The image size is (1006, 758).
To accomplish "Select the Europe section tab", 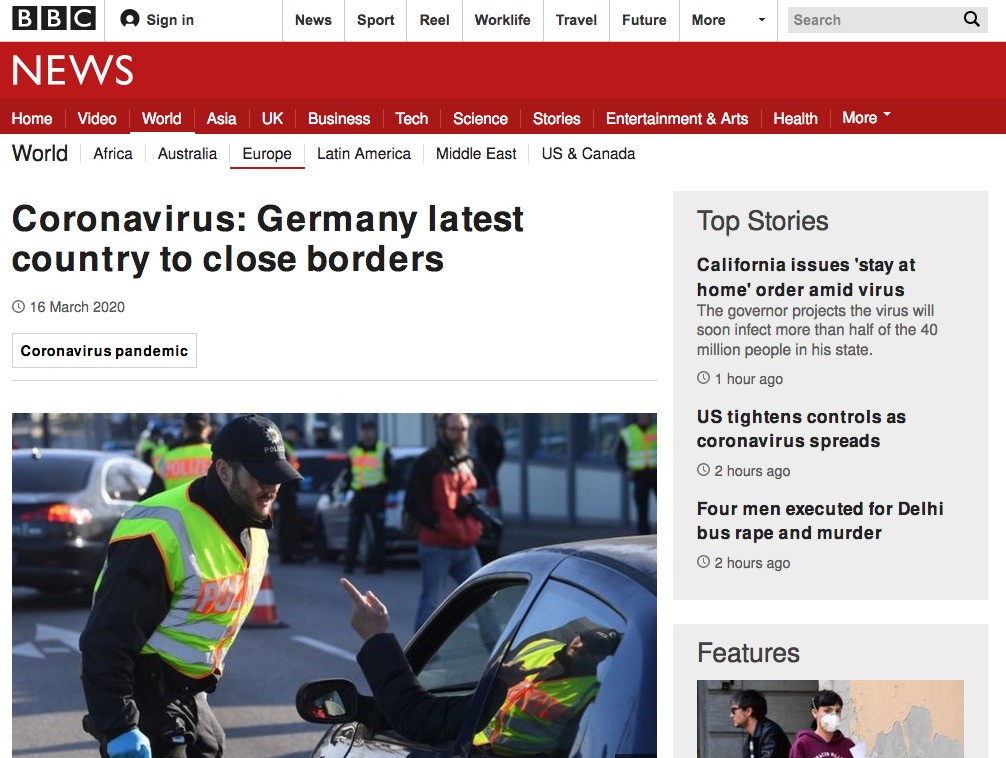I will pos(267,154).
